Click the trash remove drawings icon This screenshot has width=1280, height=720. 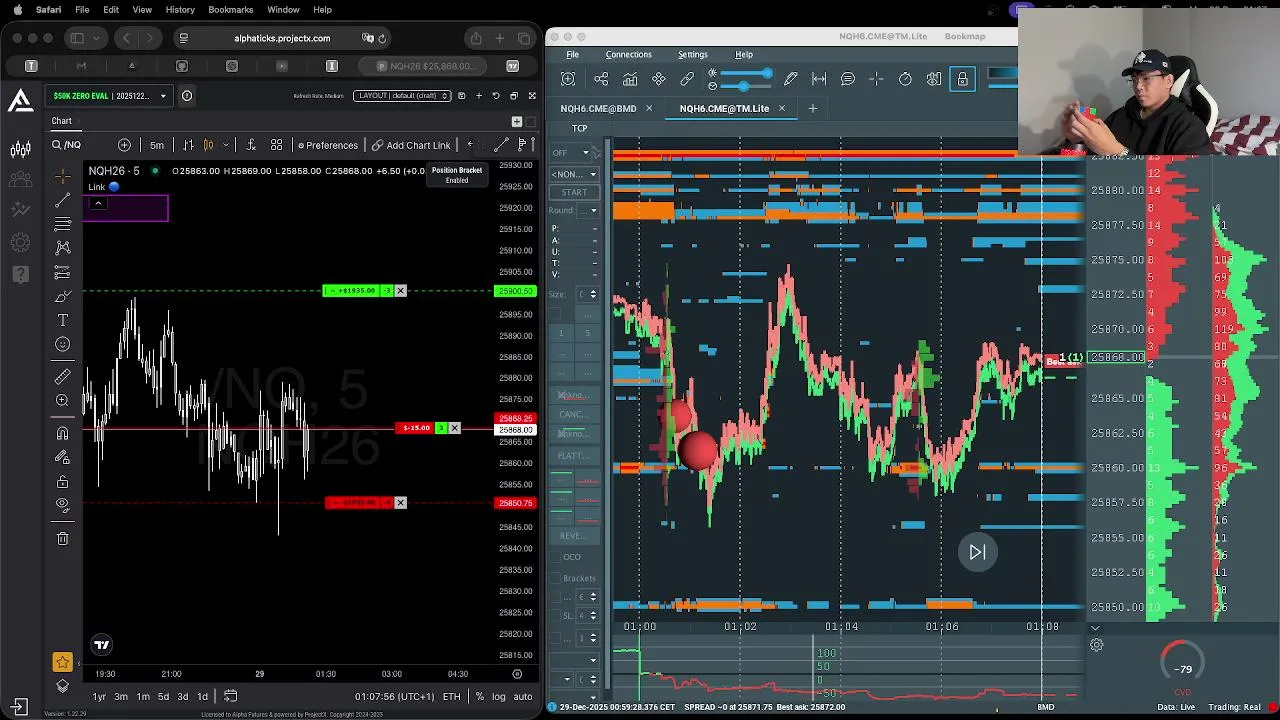[62, 538]
